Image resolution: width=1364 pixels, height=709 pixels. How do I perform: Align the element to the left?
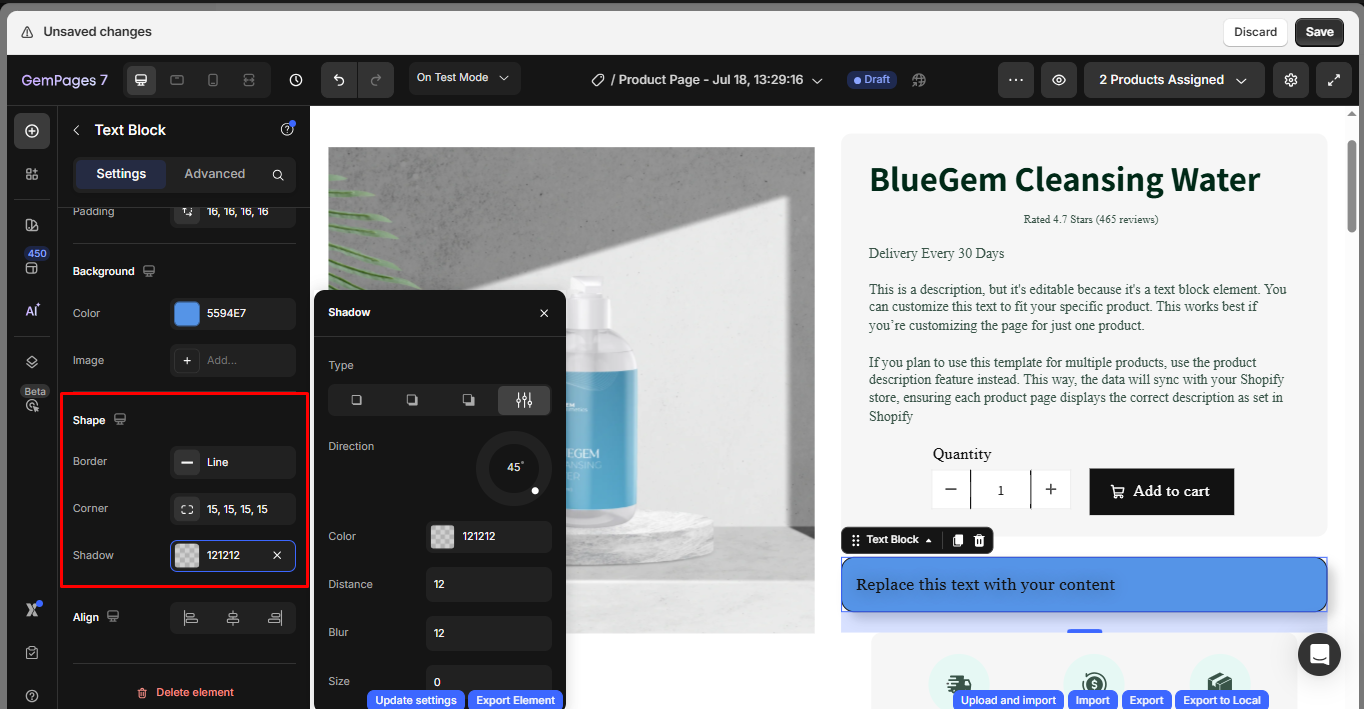[x=191, y=618]
